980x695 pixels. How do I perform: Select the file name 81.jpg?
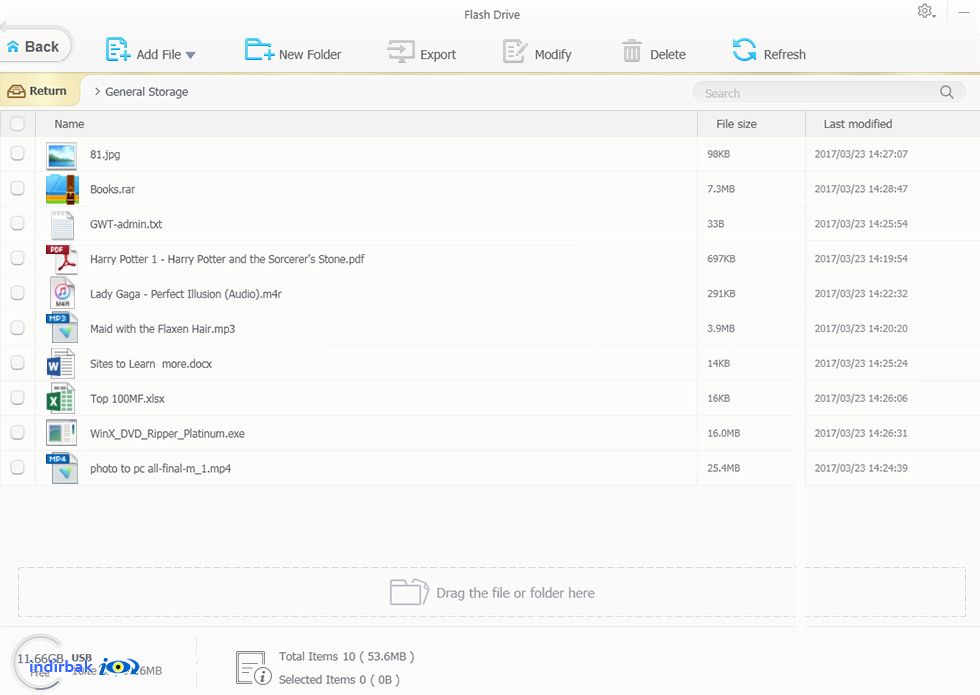pos(105,154)
